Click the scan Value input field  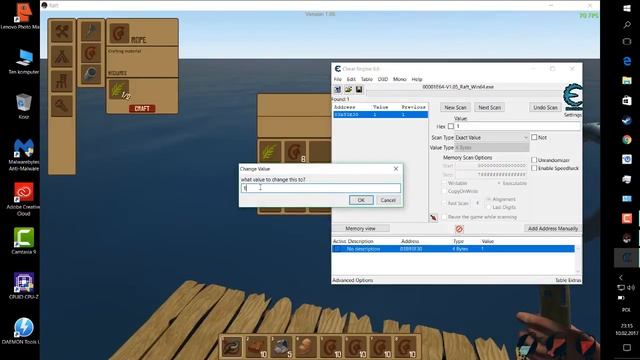[x=517, y=127]
